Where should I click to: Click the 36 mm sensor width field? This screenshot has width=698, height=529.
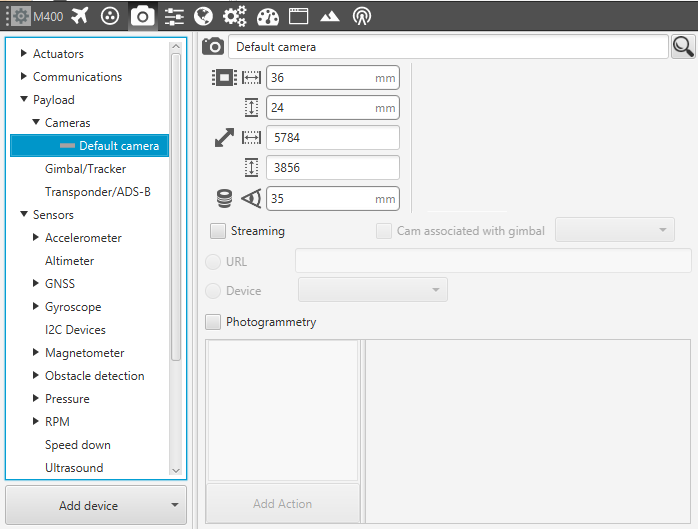click(x=333, y=77)
